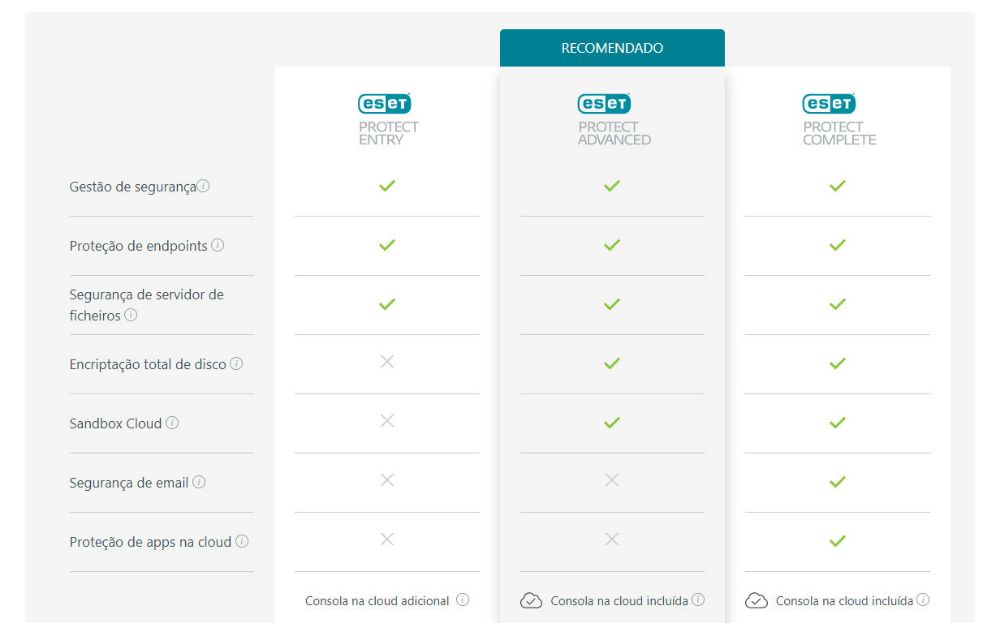The width and height of the screenshot is (1000, 623).
Task: Click info icon beside Consola na cloud adicional
Action: click(462, 600)
